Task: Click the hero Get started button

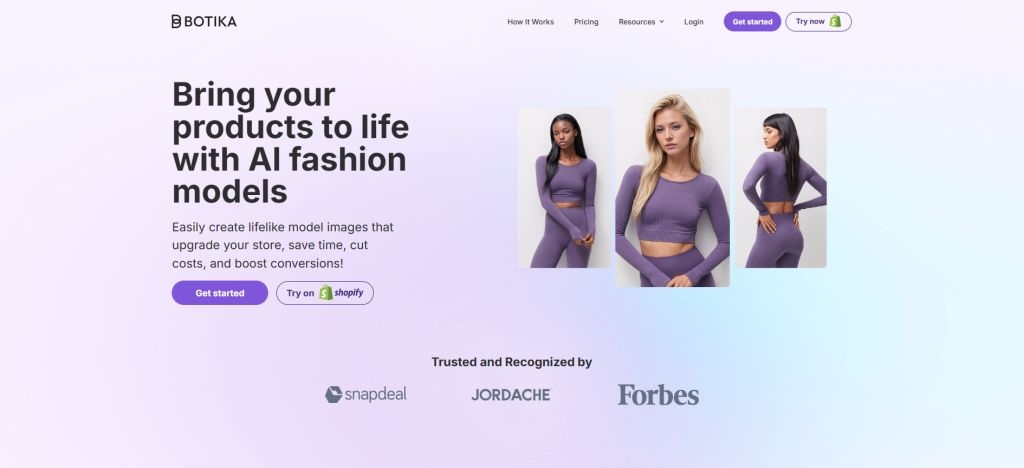Action: click(x=220, y=293)
